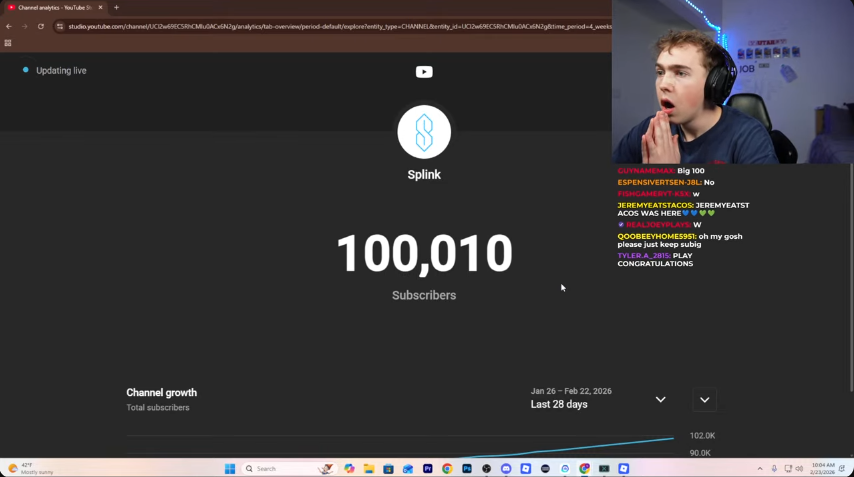Click the site settings icon in address bar

pos(60,26)
